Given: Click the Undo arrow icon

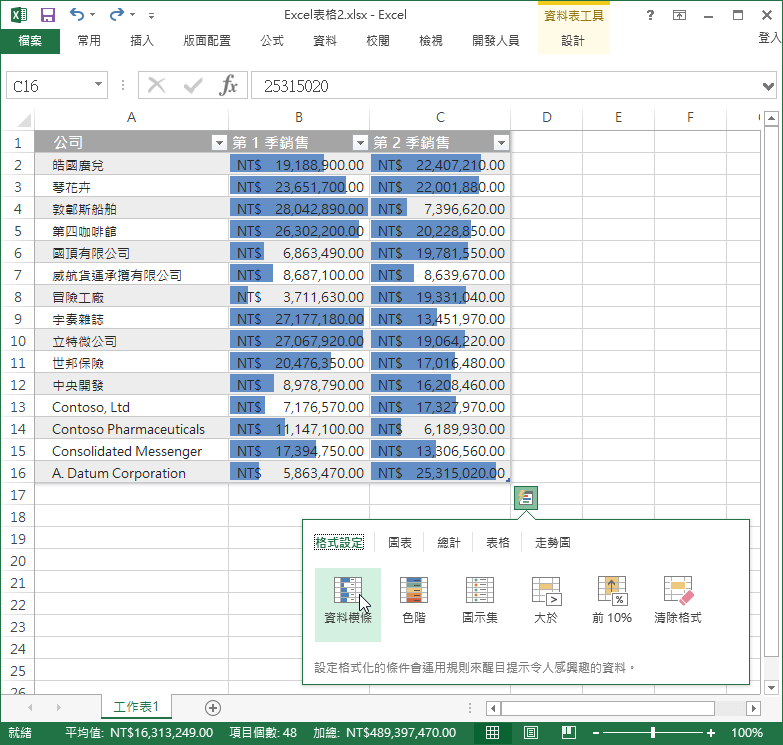Looking at the screenshot, I should click(76, 14).
